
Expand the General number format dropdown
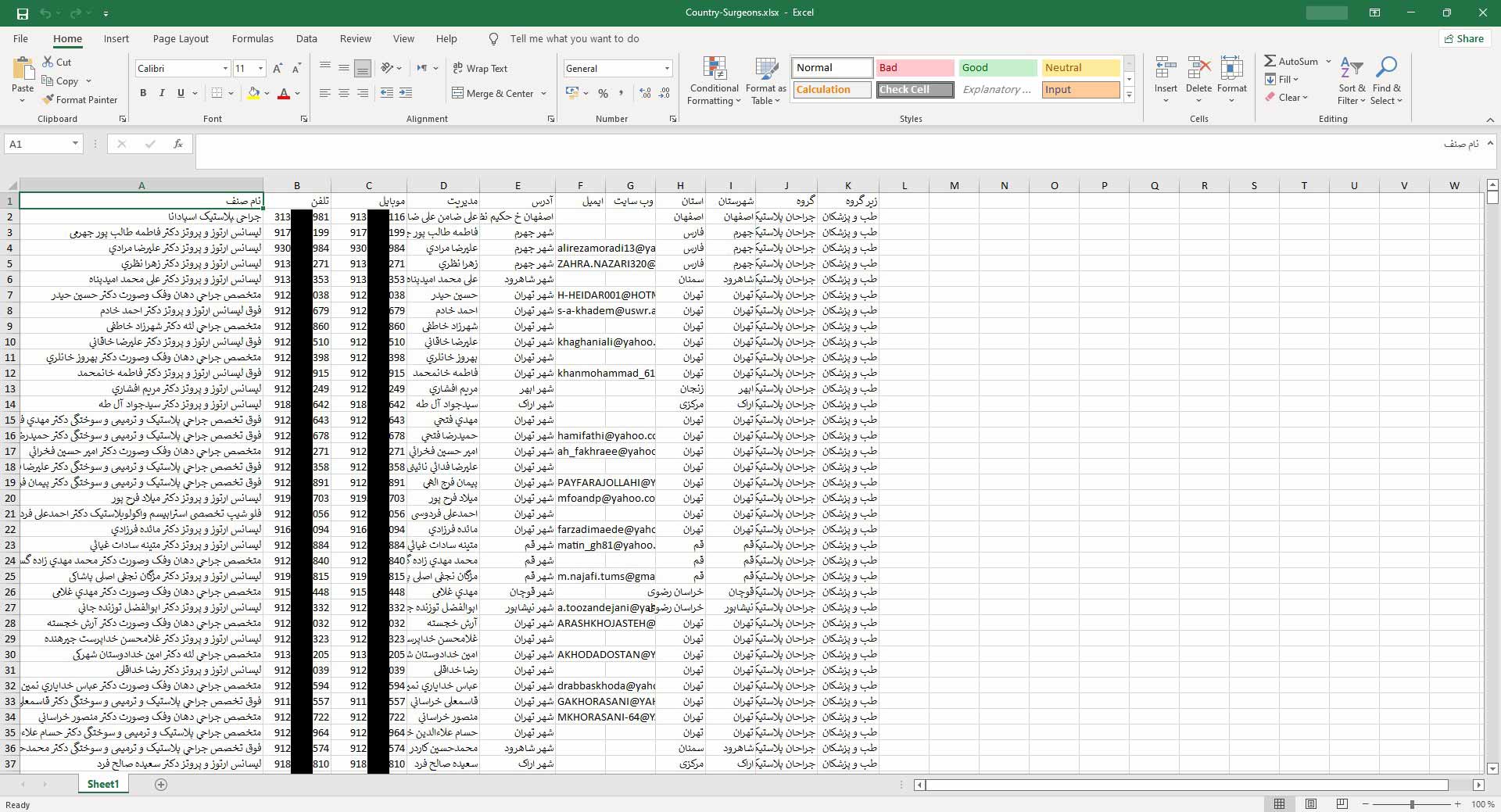tap(667, 69)
